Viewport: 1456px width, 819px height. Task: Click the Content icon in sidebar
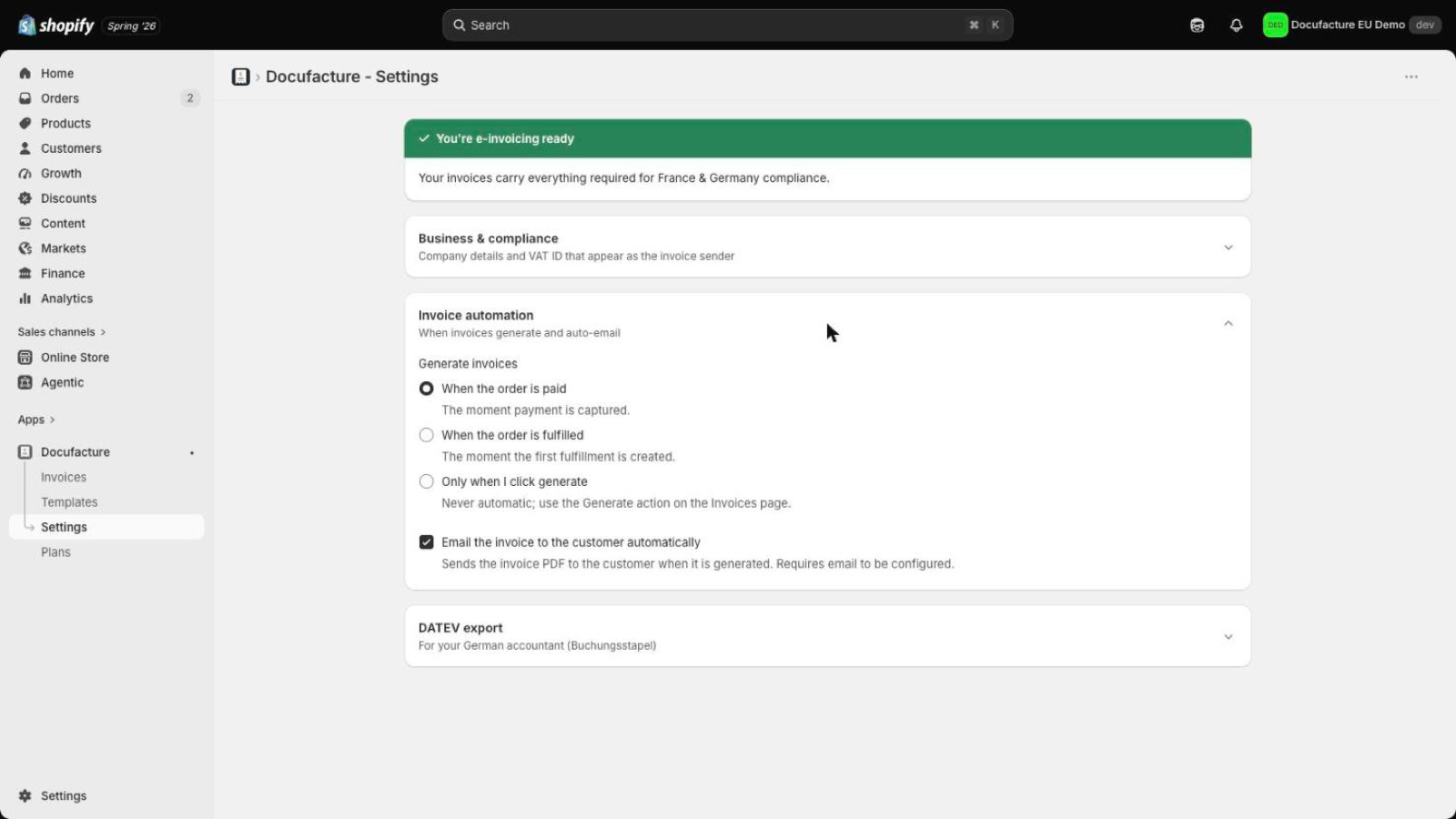click(x=25, y=224)
